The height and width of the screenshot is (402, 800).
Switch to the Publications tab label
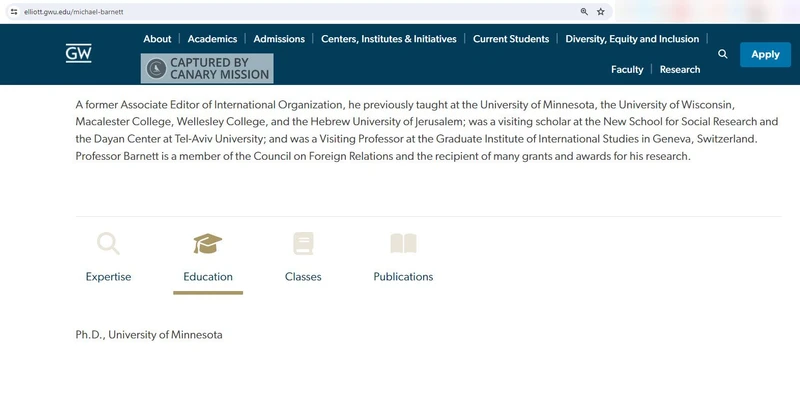coord(403,277)
